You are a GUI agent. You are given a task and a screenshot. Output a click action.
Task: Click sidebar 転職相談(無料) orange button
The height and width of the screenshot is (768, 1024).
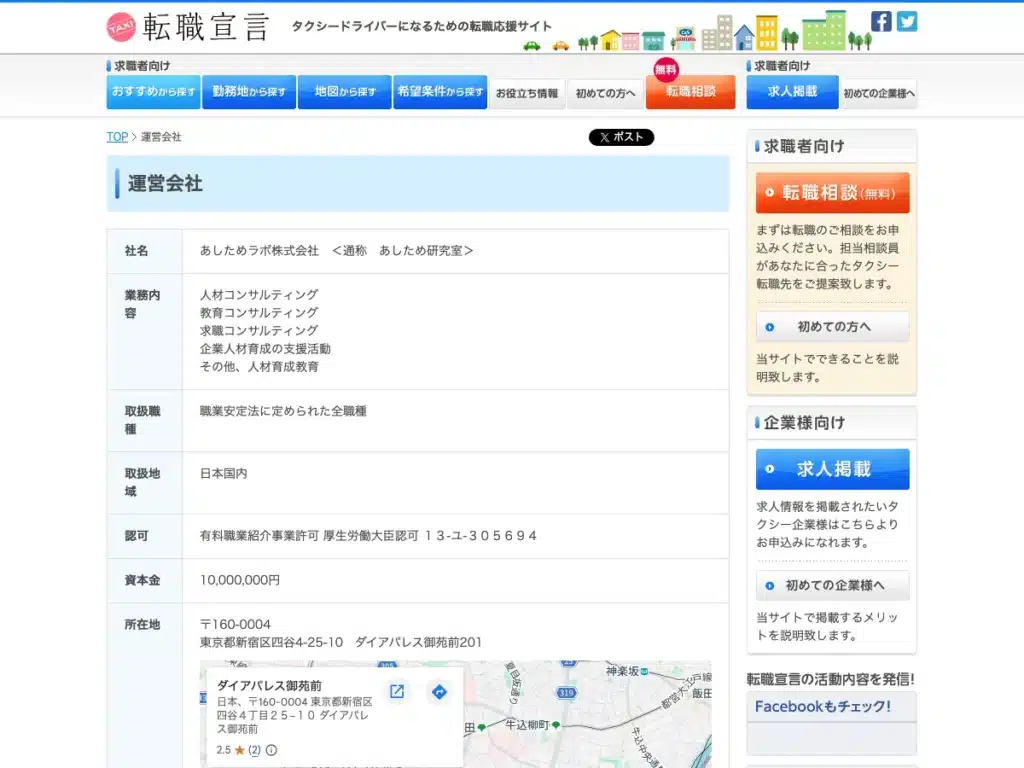pos(833,193)
